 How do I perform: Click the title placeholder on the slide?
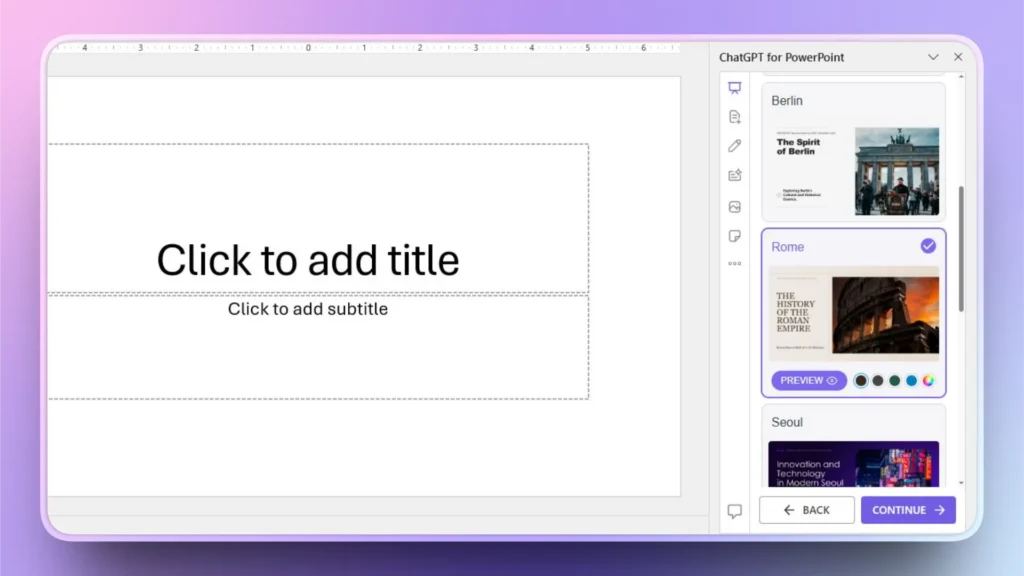[x=308, y=260]
